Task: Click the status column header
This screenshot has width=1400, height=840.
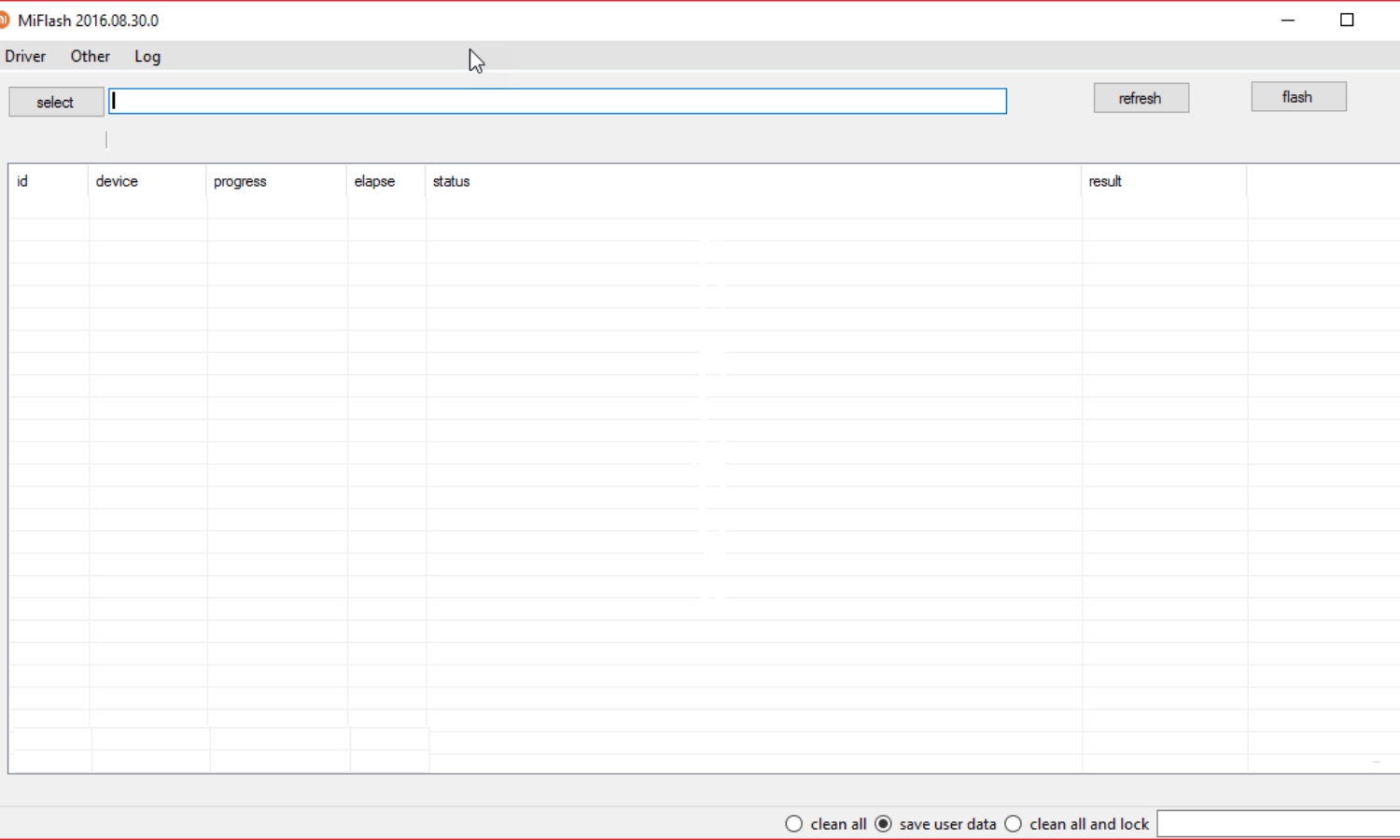Action: click(753, 181)
